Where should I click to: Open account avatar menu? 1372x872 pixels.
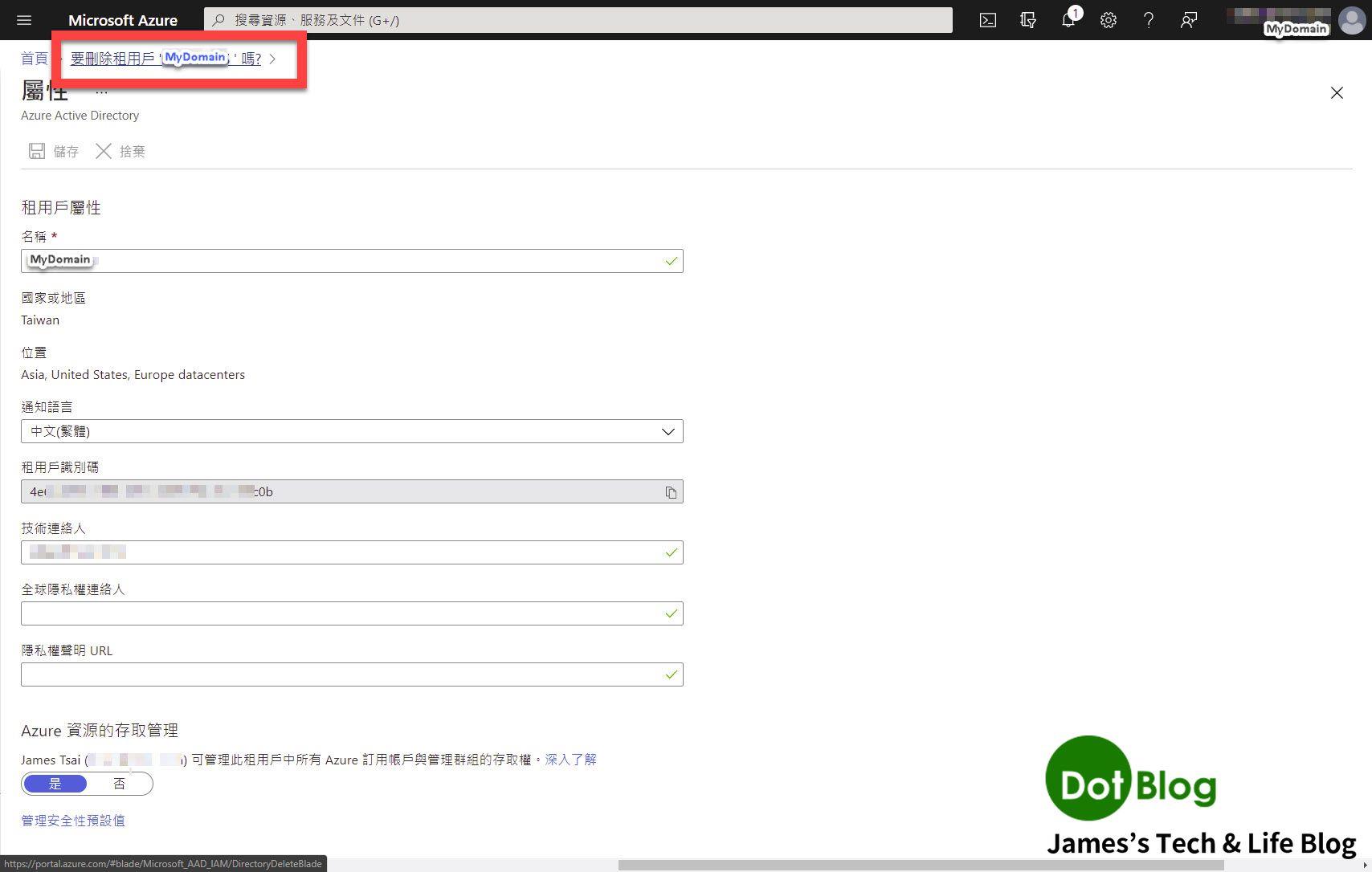(1351, 20)
